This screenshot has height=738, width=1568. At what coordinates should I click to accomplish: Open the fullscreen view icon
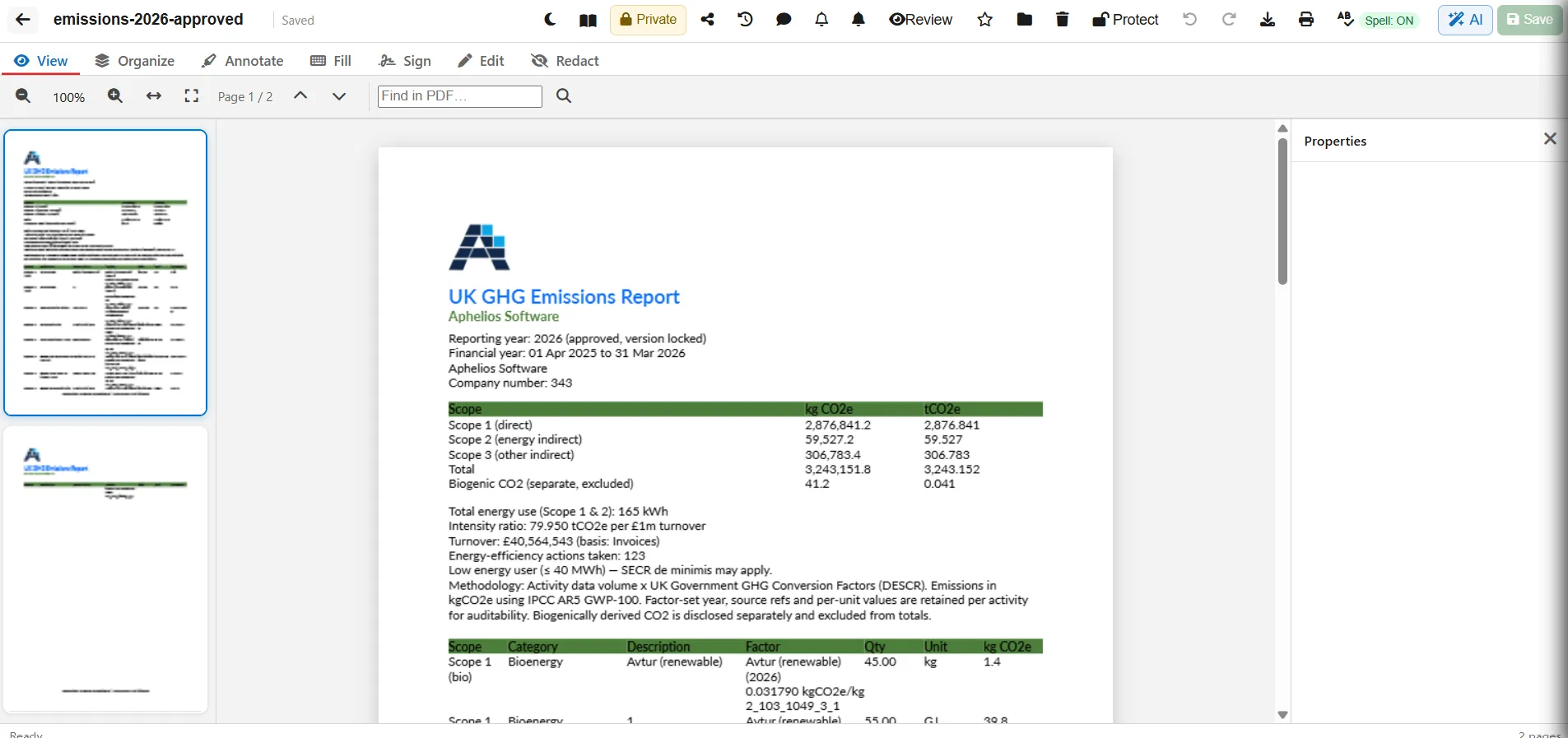[x=192, y=96]
